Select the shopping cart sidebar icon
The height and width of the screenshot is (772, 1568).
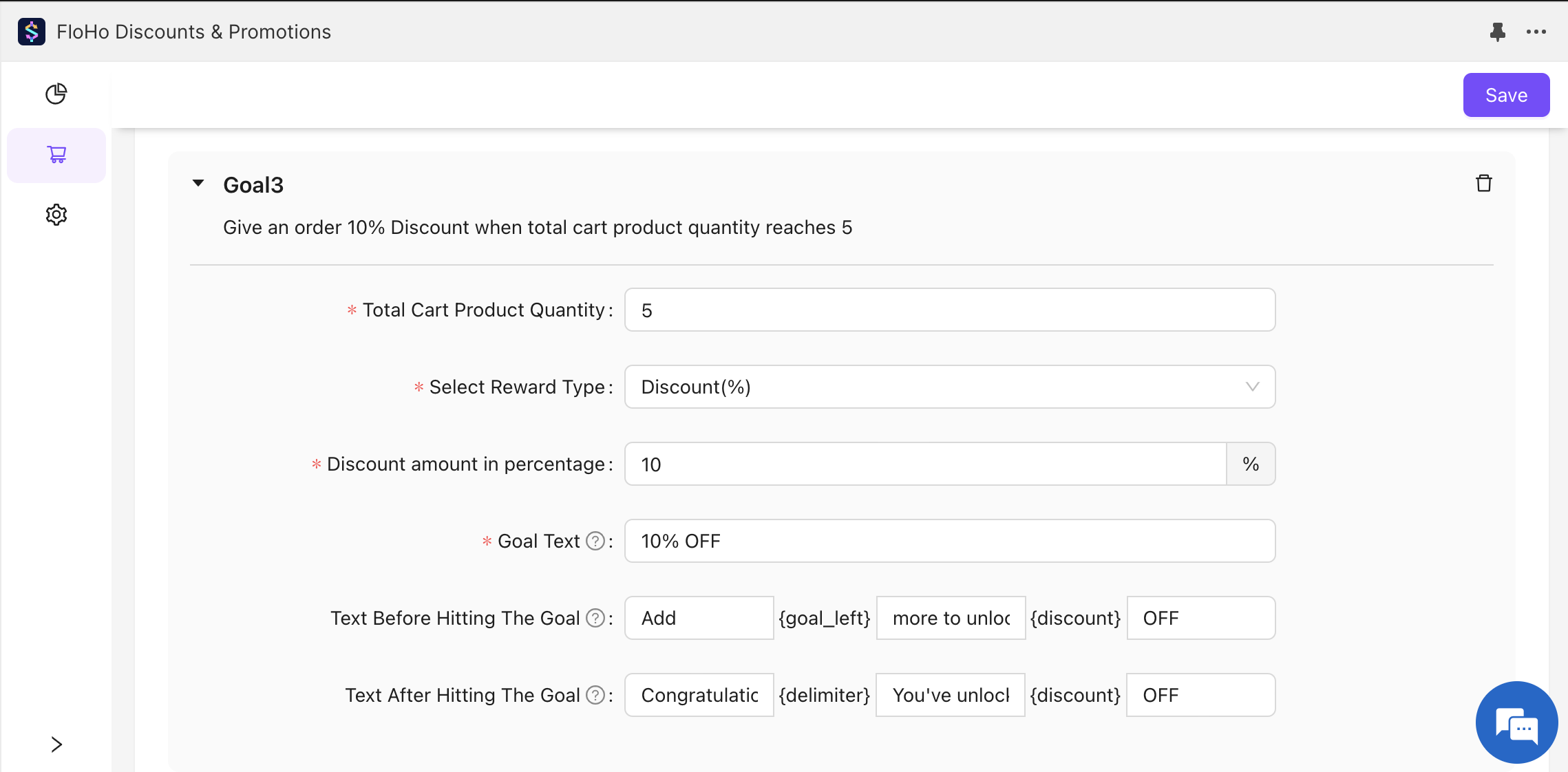click(x=56, y=155)
